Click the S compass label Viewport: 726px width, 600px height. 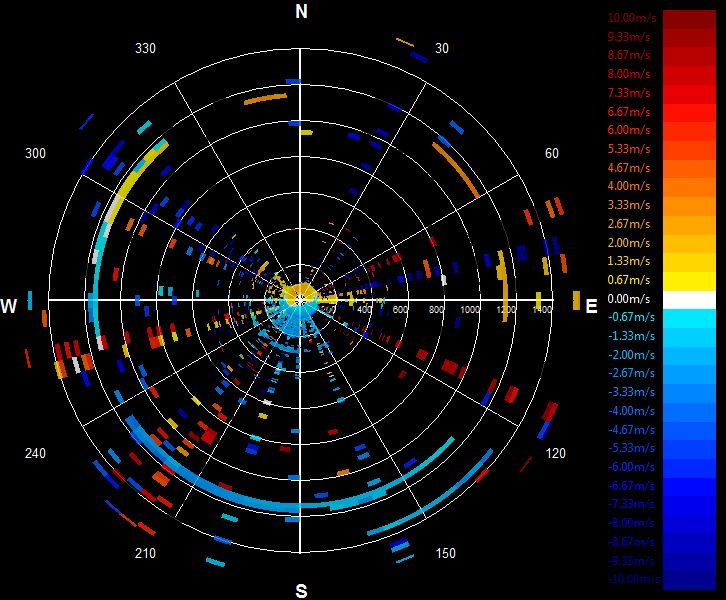tap(301, 591)
